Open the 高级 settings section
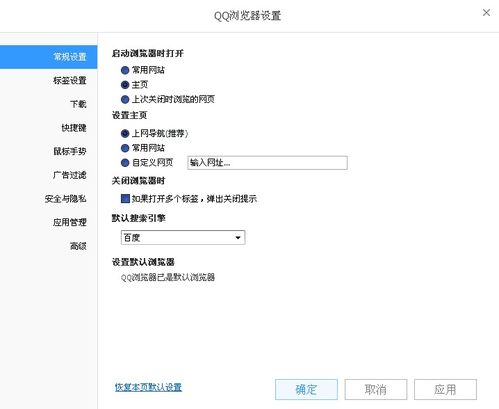This screenshot has height=409, width=499. pyautogui.click(x=78, y=246)
